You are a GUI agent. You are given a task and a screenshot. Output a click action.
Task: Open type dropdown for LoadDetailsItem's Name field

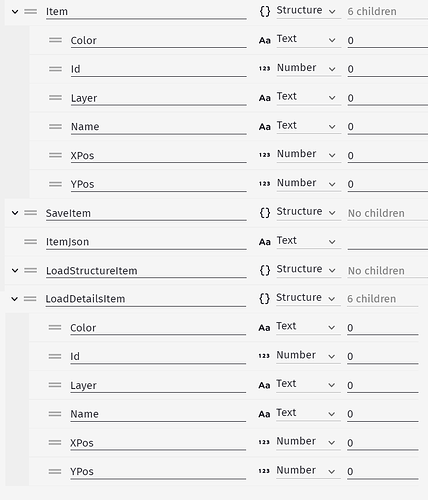(x=308, y=413)
